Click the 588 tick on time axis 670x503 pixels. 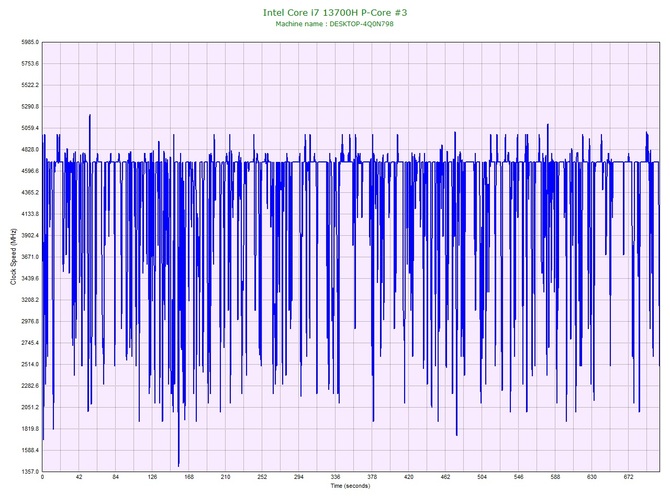tap(555, 477)
